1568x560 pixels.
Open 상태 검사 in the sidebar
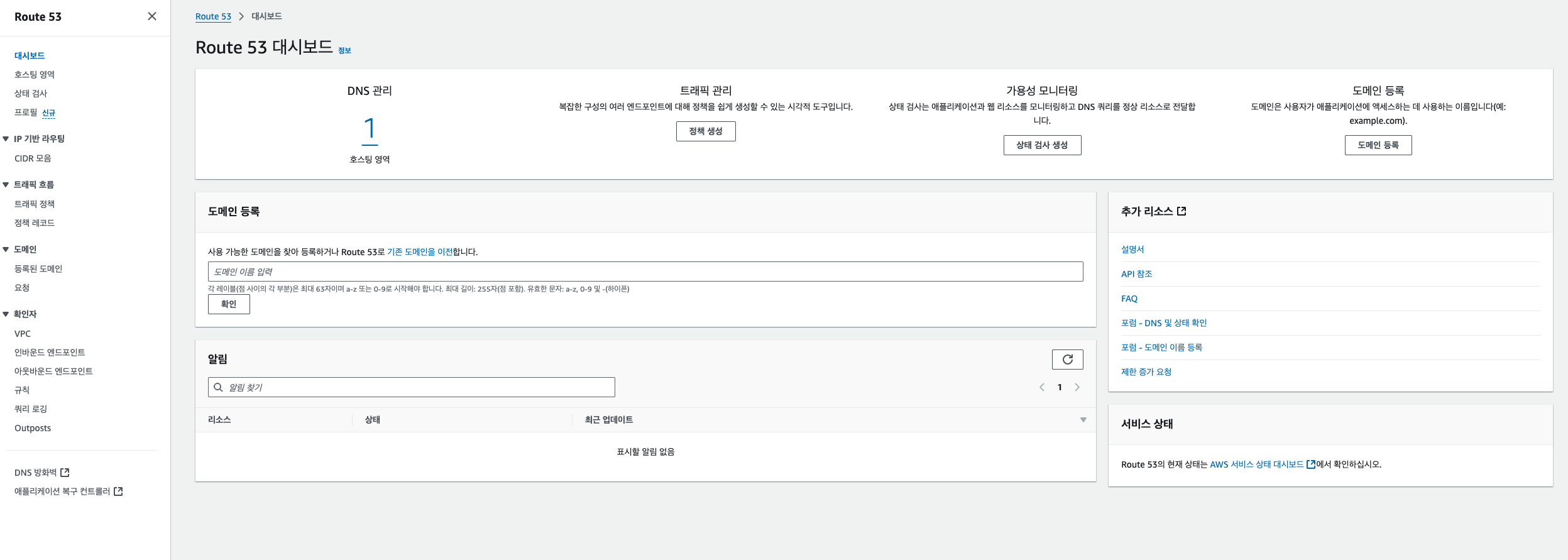31,94
